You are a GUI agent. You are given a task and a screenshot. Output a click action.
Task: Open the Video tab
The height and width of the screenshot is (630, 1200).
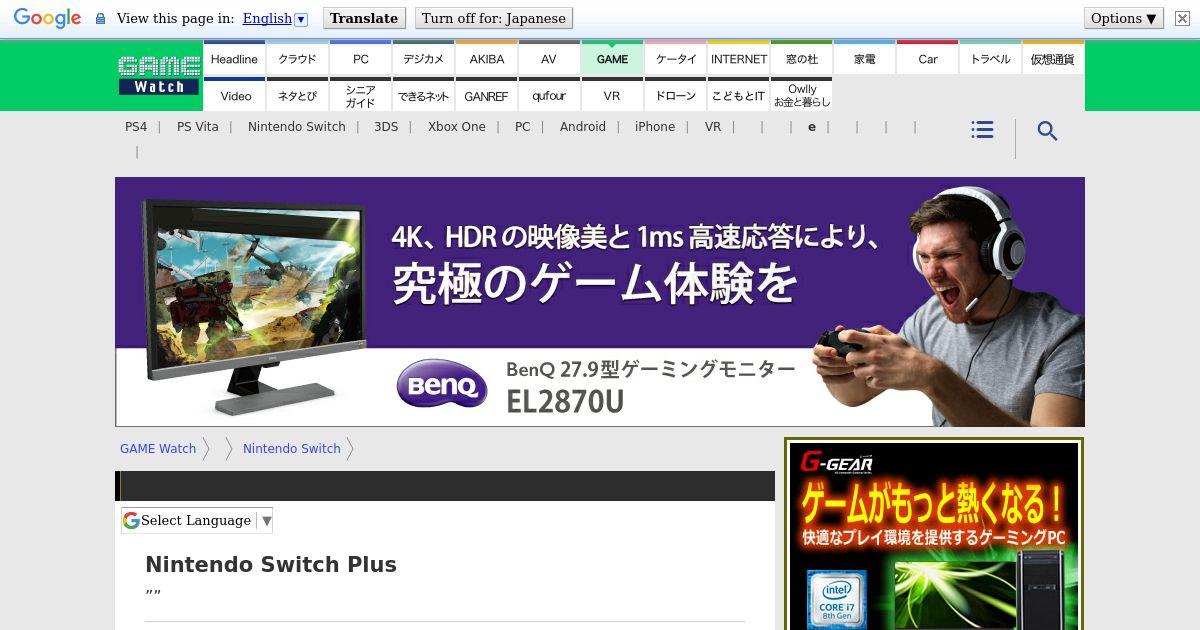pos(234,95)
